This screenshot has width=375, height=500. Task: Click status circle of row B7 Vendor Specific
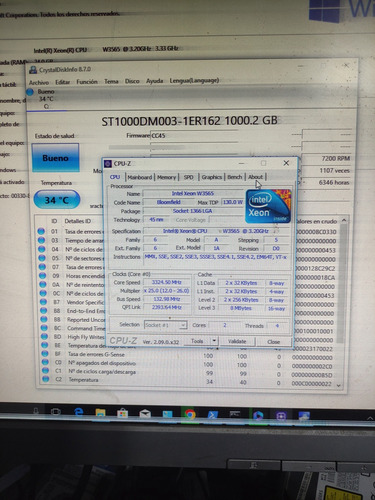(x=43, y=302)
